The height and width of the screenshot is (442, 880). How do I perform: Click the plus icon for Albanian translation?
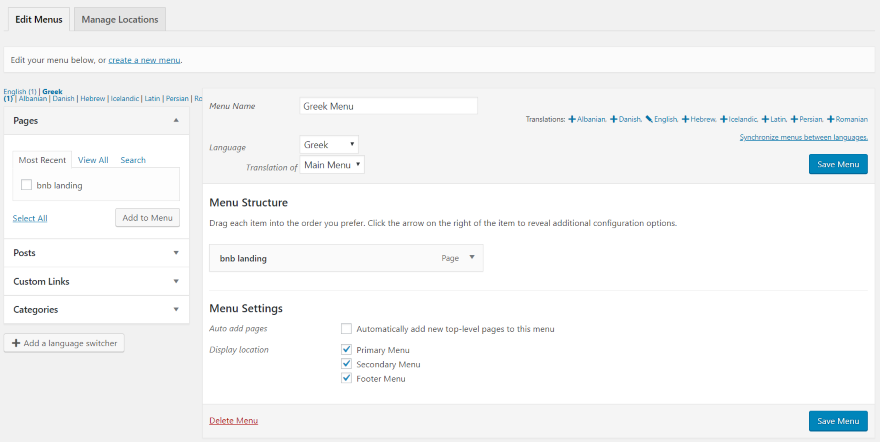(x=572, y=119)
